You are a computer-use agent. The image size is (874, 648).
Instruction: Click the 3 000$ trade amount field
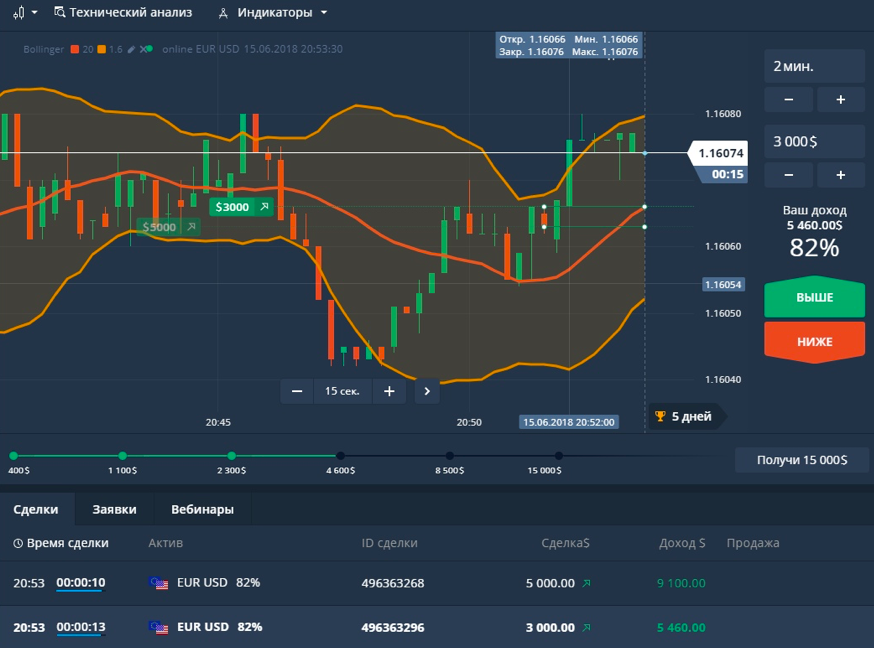[814, 142]
